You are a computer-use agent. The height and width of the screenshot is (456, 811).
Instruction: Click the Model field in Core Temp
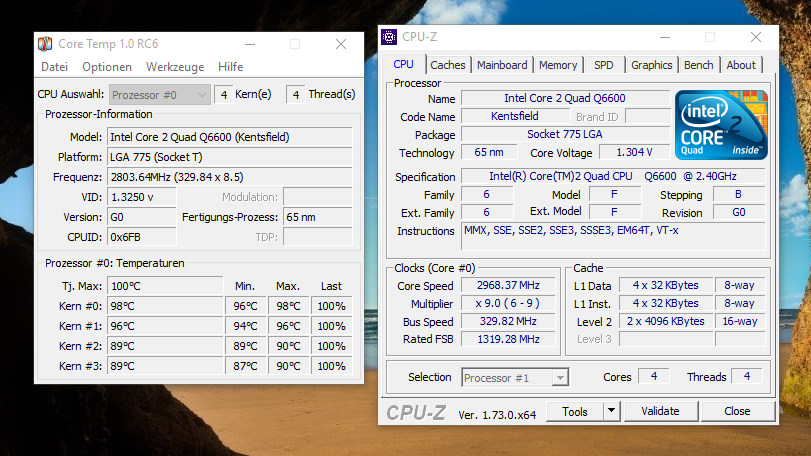coord(230,137)
